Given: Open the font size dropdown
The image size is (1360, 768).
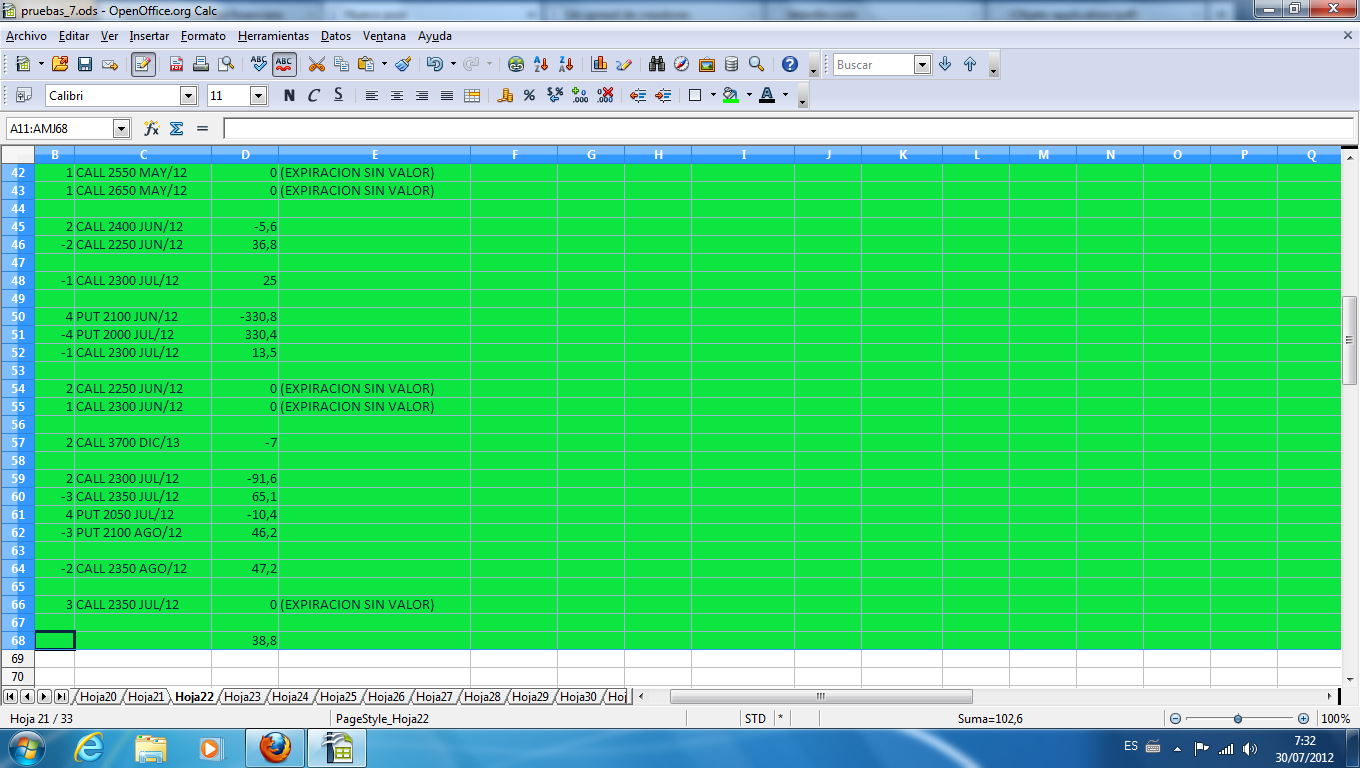Looking at the screenshot, I should click(x=258, y=96).
